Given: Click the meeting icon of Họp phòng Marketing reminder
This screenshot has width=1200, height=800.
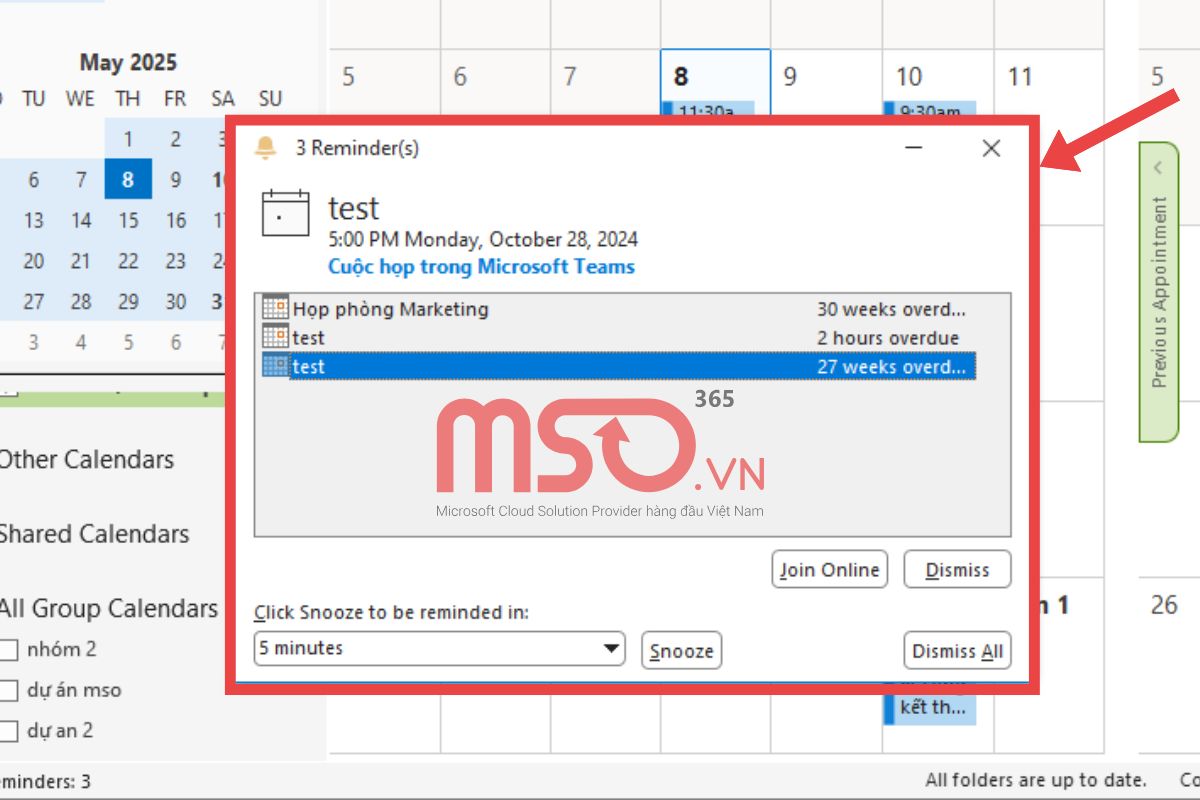Looking at the screenshot, I should coord(275,308).
